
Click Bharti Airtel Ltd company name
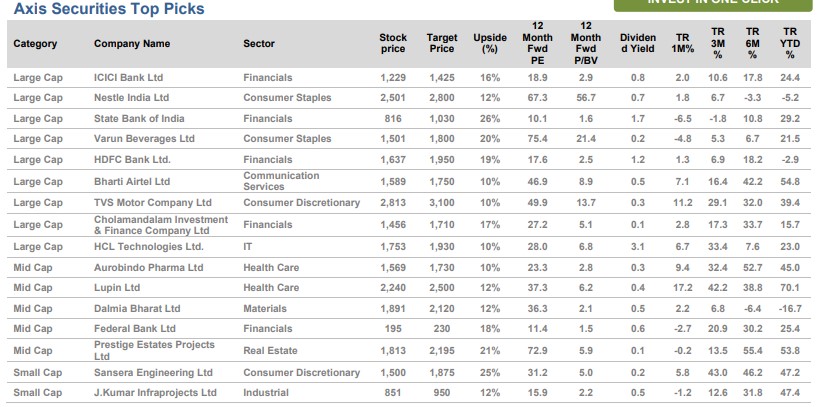point(132,181)
